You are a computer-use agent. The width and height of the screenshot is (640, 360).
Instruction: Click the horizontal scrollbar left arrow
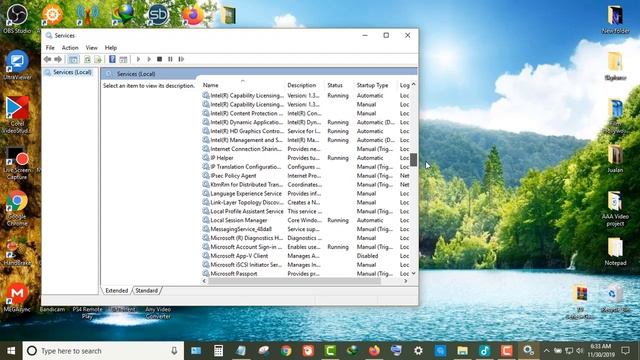point(204,281)
